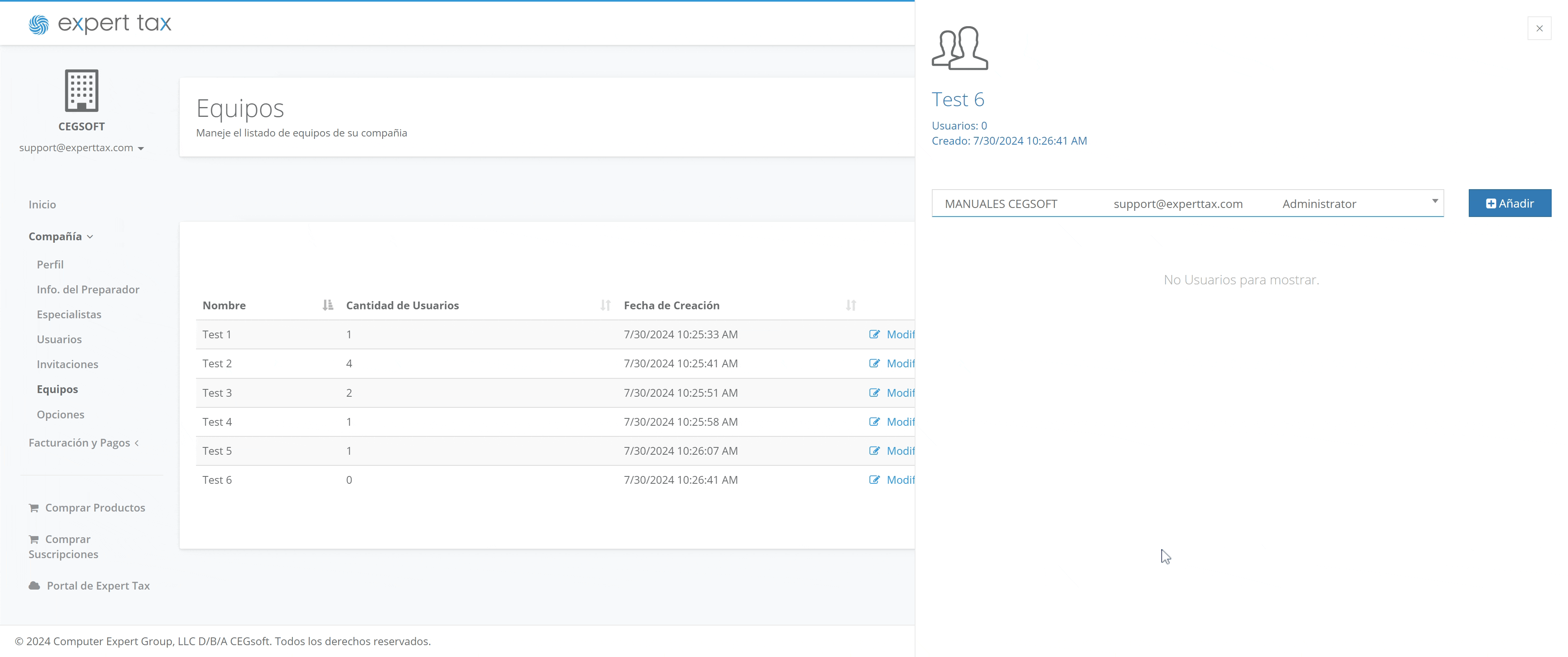Viewport: 1568px width, 657px height.
Task: Click the Cantidad de Usuarios header
Action: [x=402, y=305]
